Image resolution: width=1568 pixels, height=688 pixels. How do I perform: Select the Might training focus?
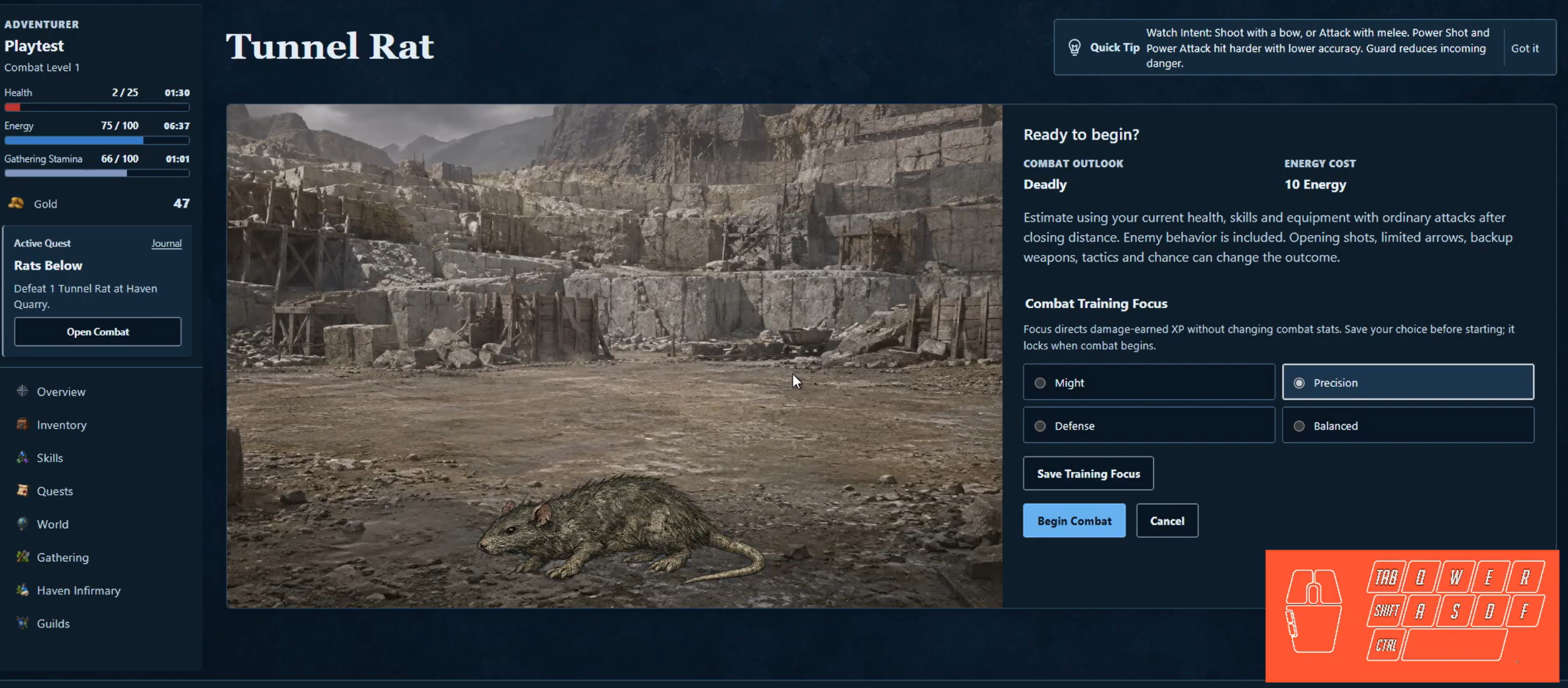[1148, 382]
